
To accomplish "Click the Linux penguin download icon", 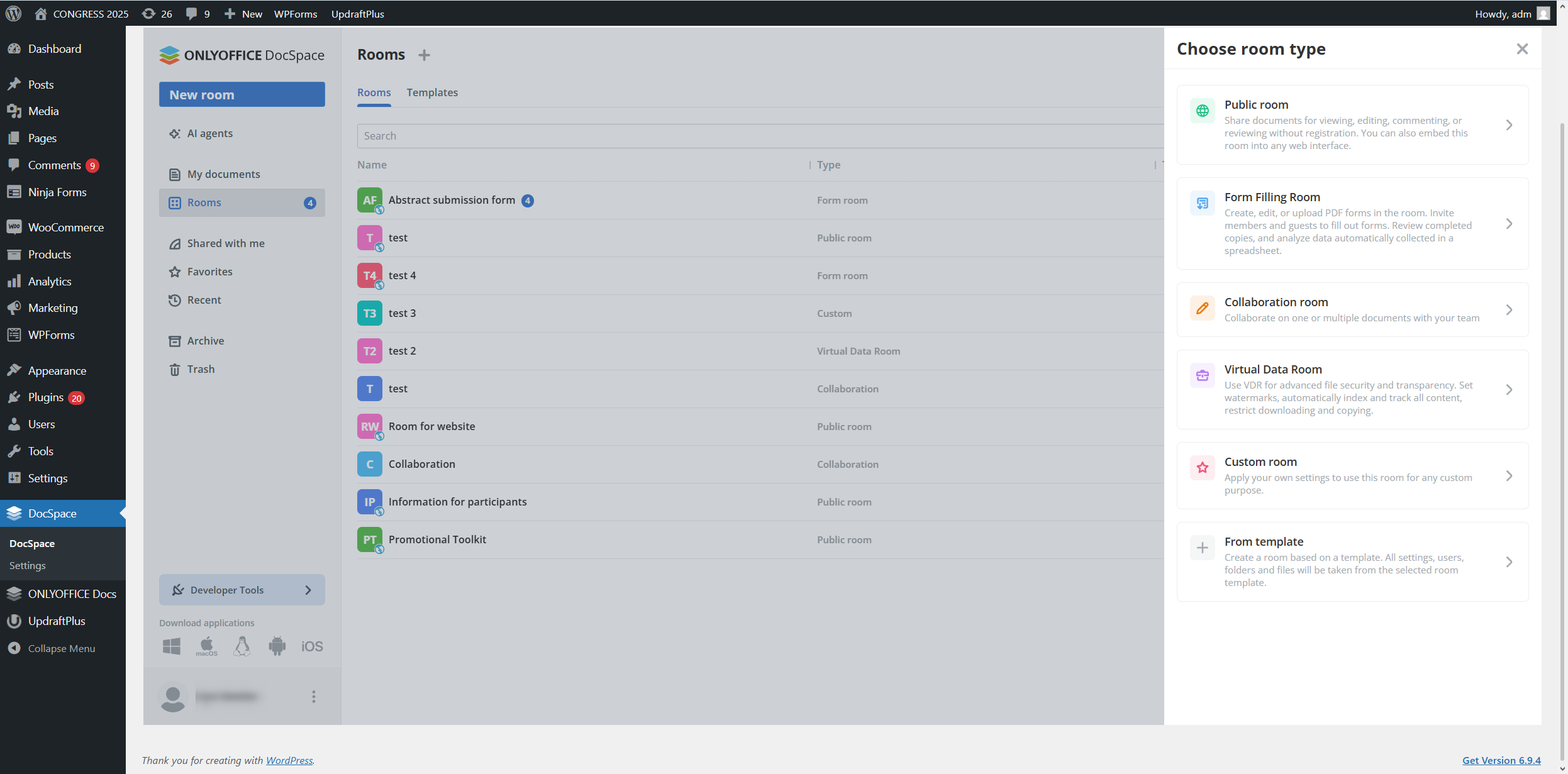I will 242,646.
